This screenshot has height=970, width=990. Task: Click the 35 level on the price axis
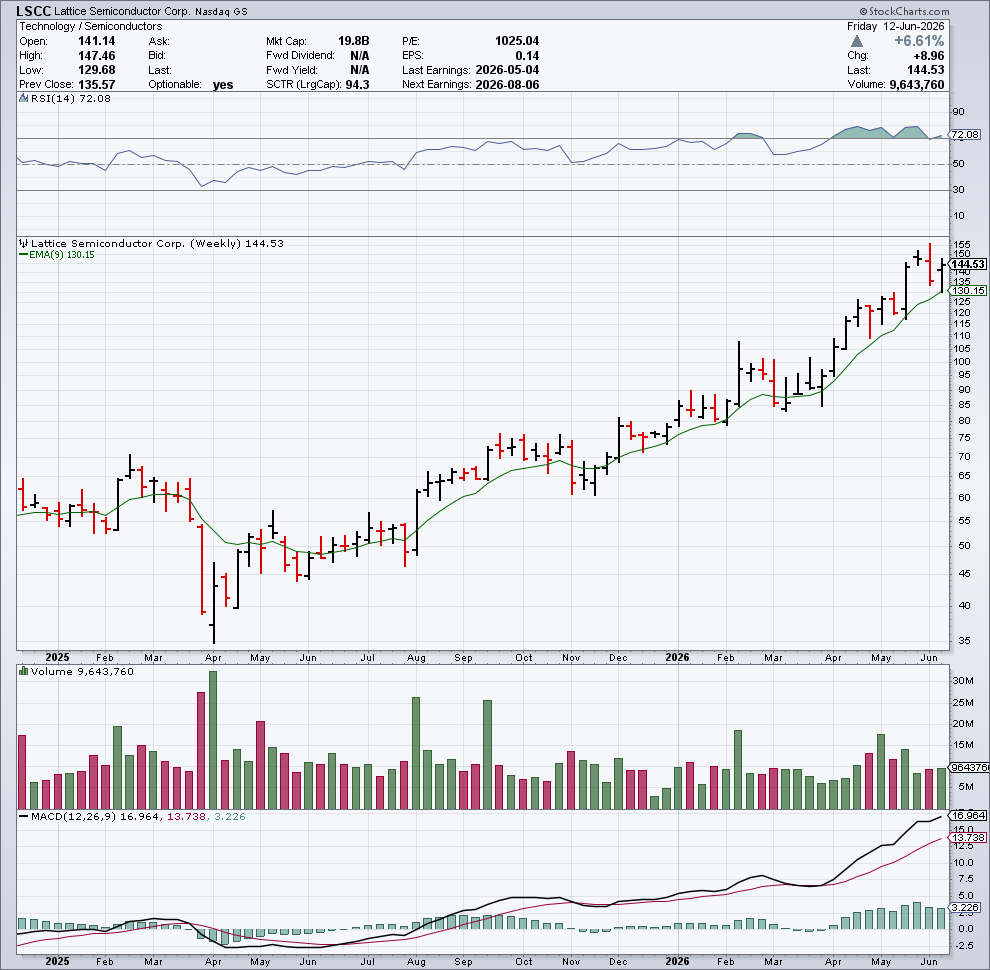(x=964, y=641)
